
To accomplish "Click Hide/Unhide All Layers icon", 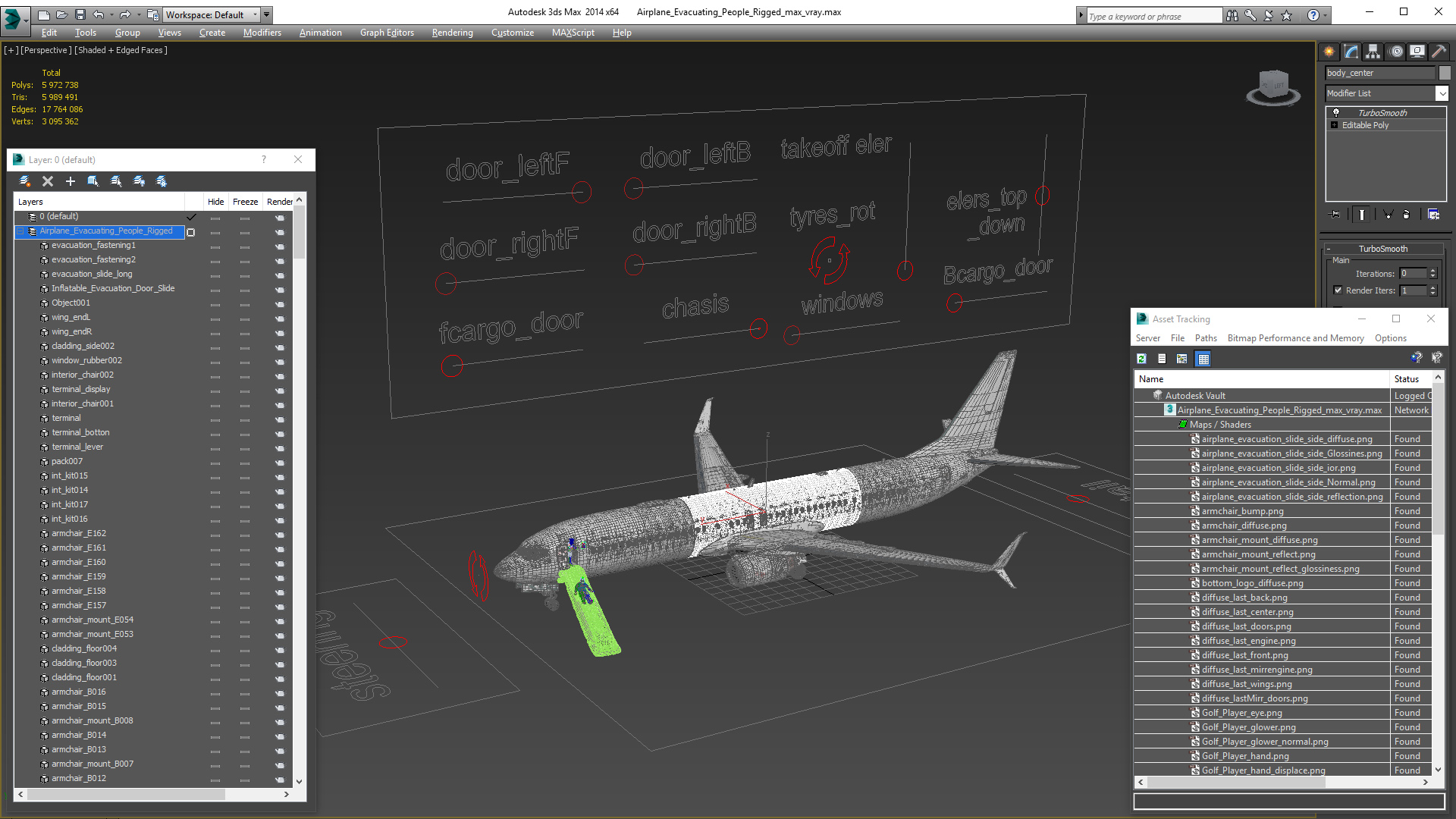I will (139, 181).
